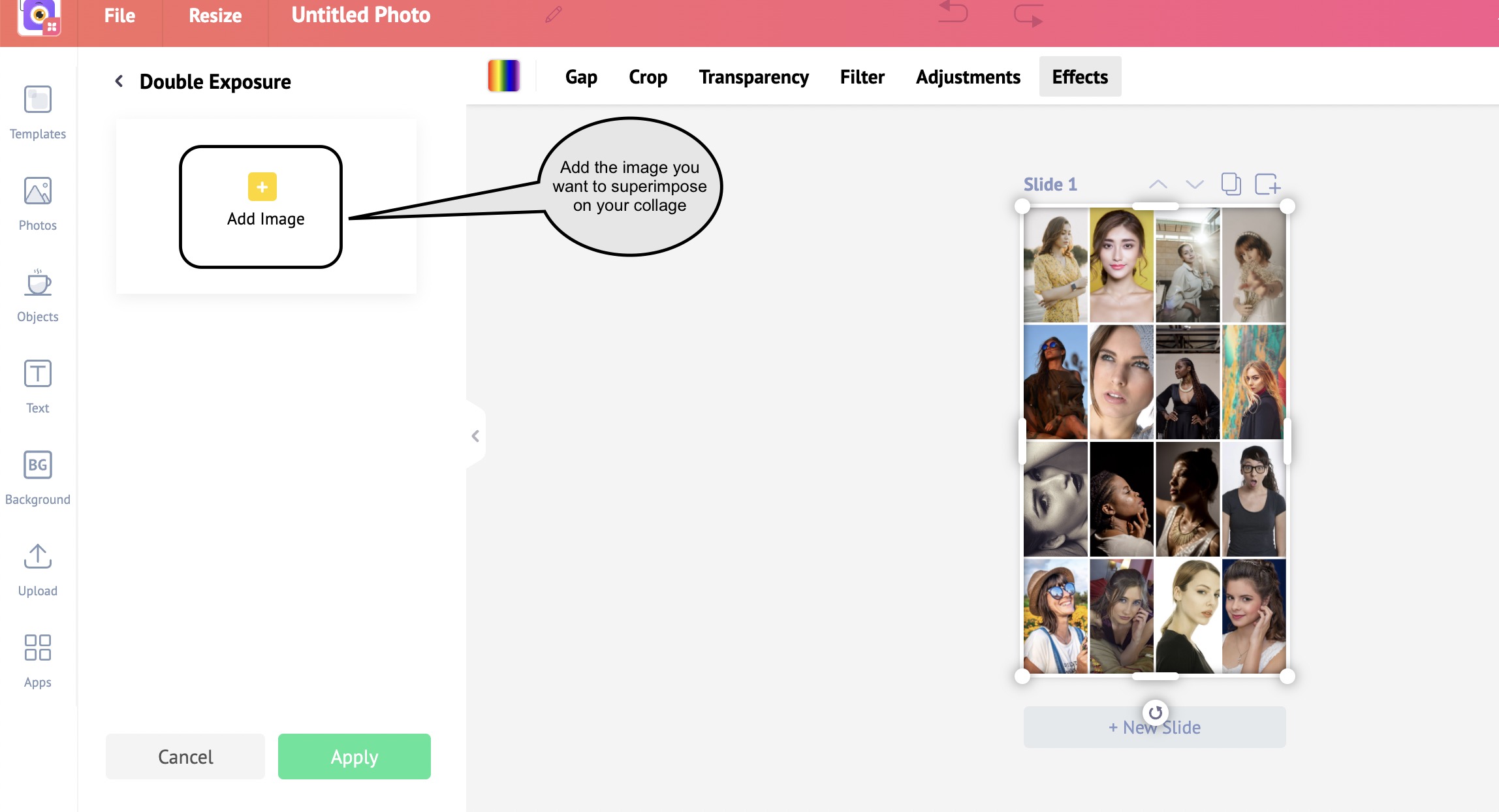Click the Apply button to confirm changes
This screenshot has width=1499, height=812.
click(353, 755)
